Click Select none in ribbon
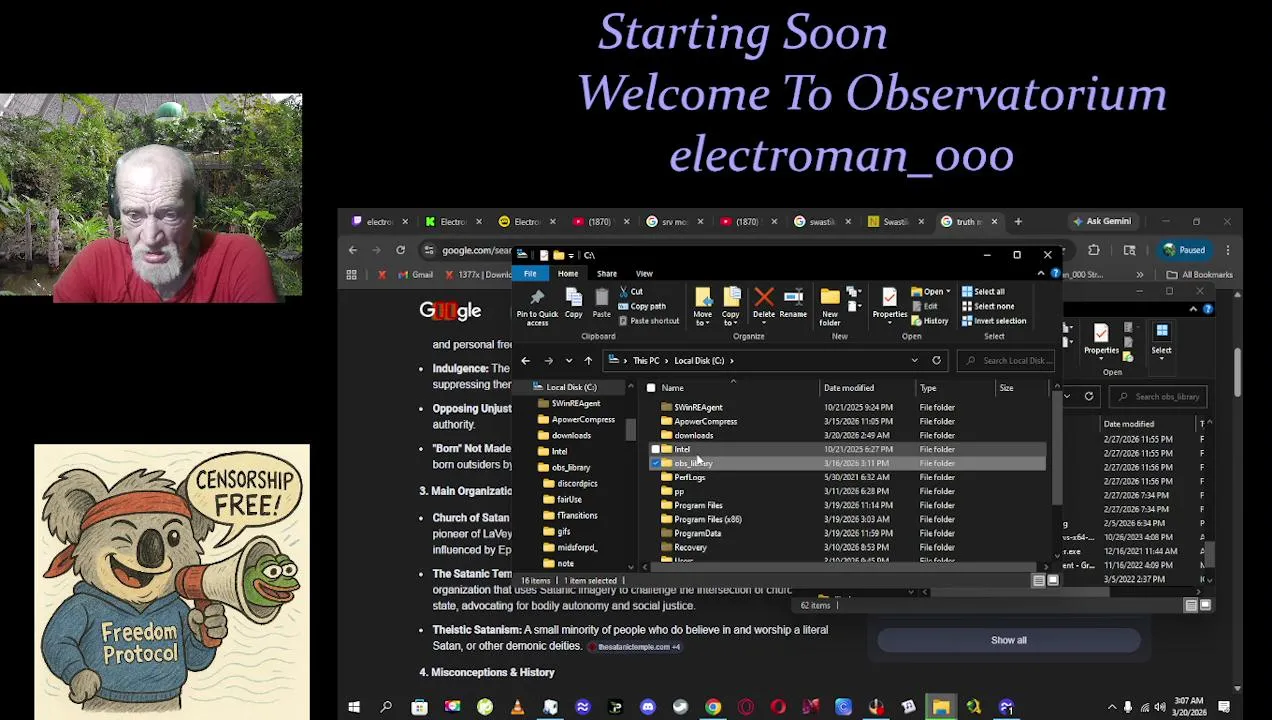Viewport: 1272px width, 720px height. (x=988, y=306)
